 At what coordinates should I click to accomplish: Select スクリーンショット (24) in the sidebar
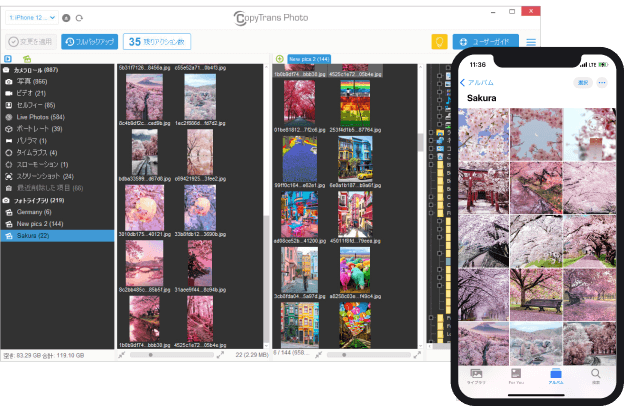pyautogui.click(x=57, y=176)
